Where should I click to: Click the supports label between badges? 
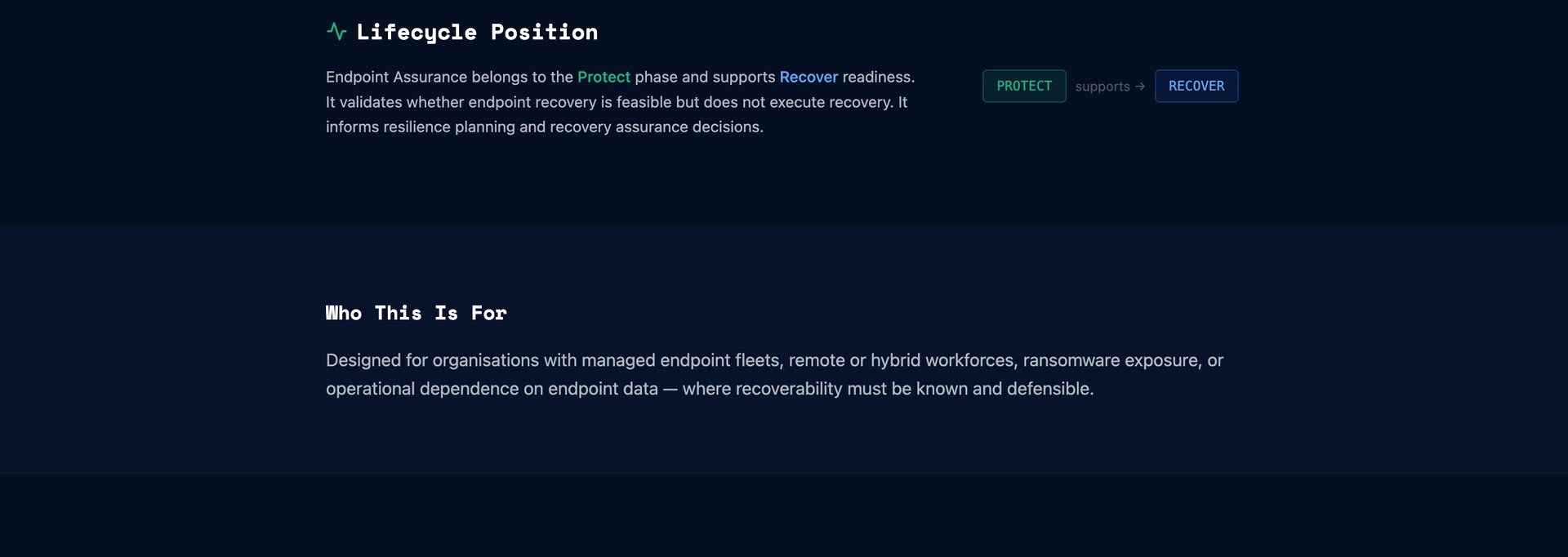(x=1102, y=87)
